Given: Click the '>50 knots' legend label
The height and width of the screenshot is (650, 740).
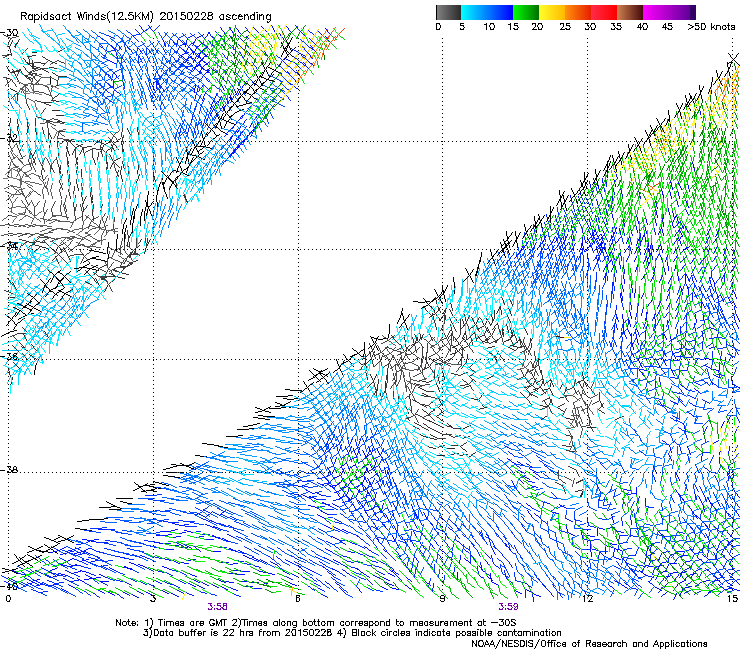Looking at the screenshot, I should pyautogui.click(x=711, y=27).
